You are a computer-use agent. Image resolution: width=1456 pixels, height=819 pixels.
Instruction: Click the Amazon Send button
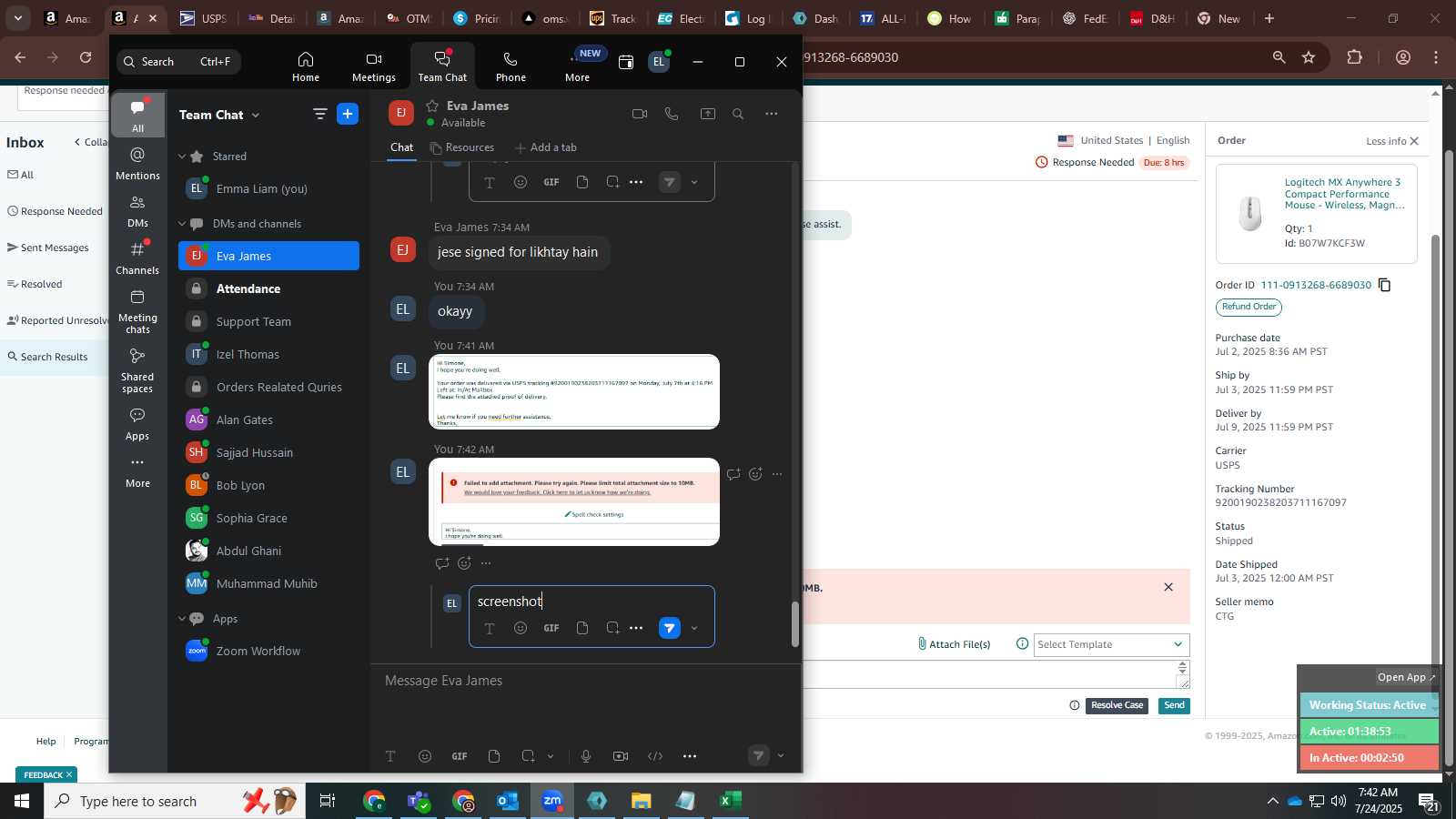tap(1174, 705)
